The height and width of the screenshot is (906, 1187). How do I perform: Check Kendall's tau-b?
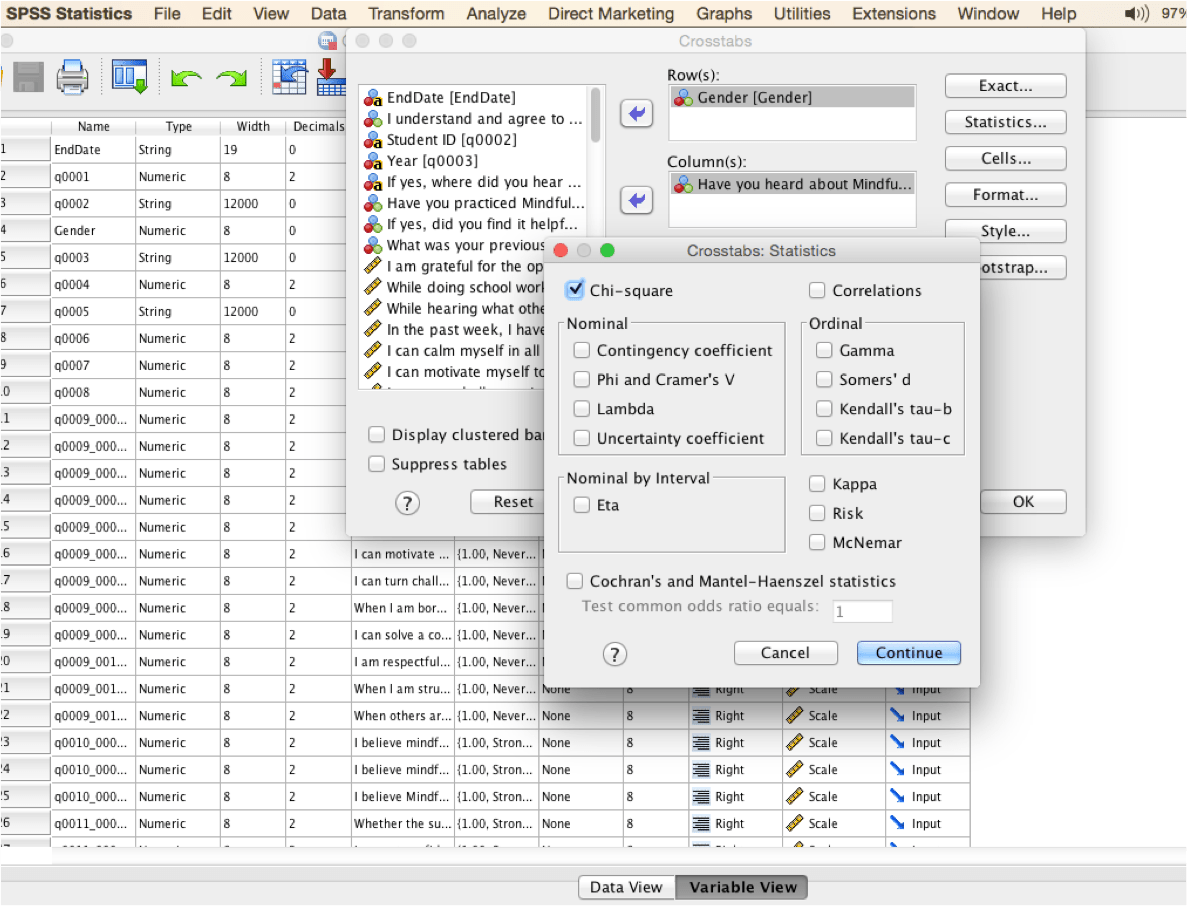pos(824,409)
